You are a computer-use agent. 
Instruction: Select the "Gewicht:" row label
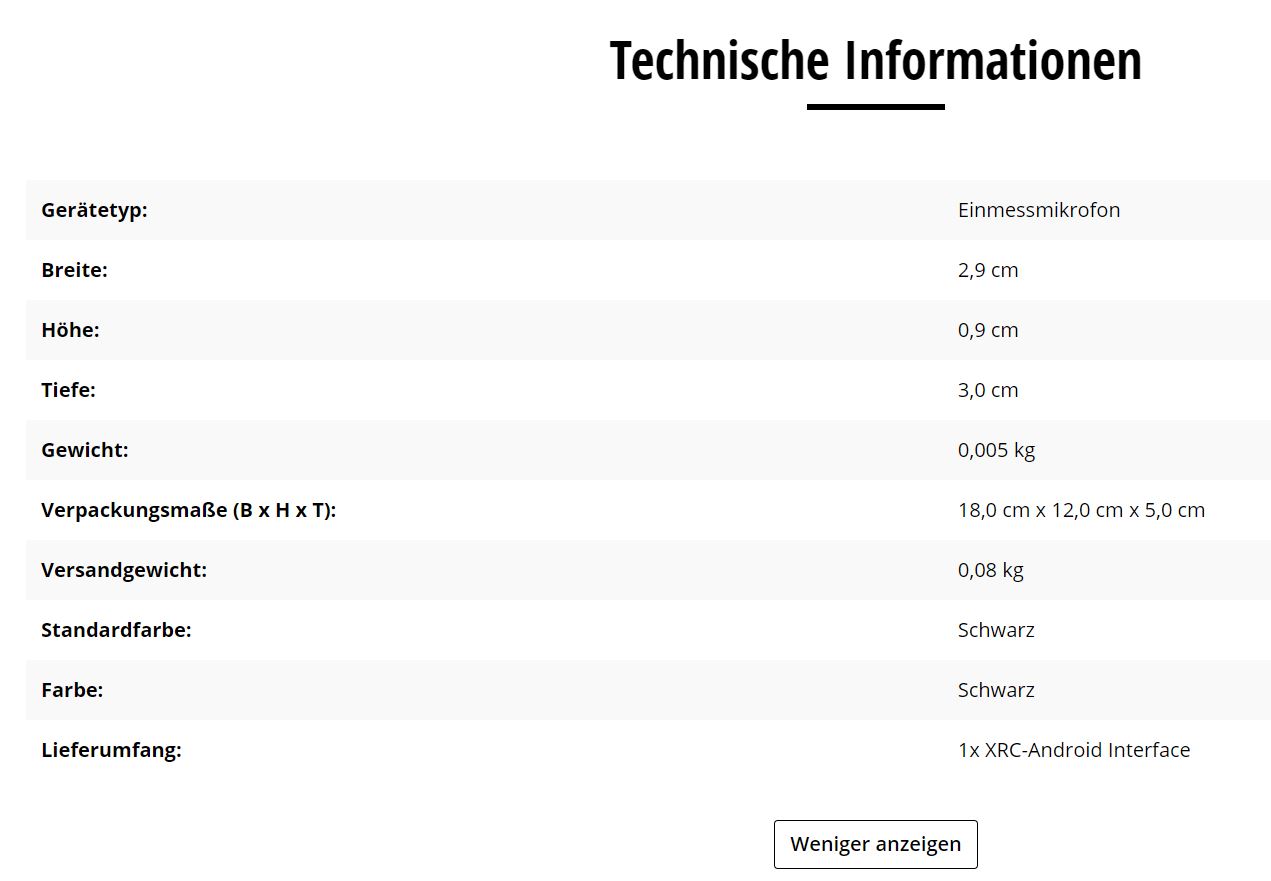tap(85, 450)
